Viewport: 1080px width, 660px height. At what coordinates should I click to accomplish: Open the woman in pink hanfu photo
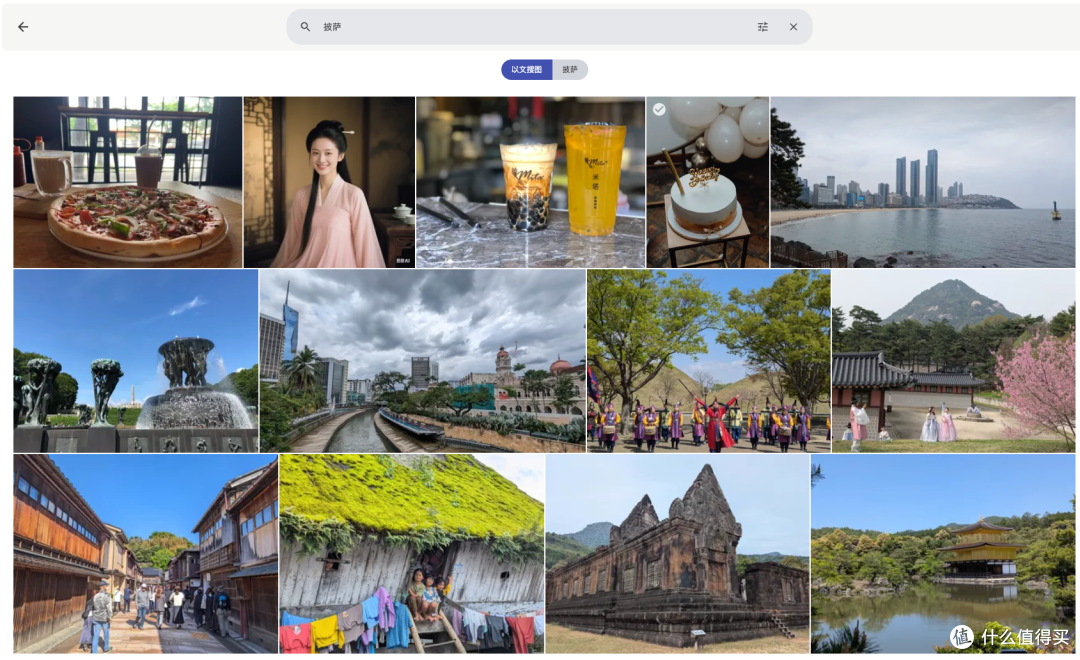click(329, 182)
